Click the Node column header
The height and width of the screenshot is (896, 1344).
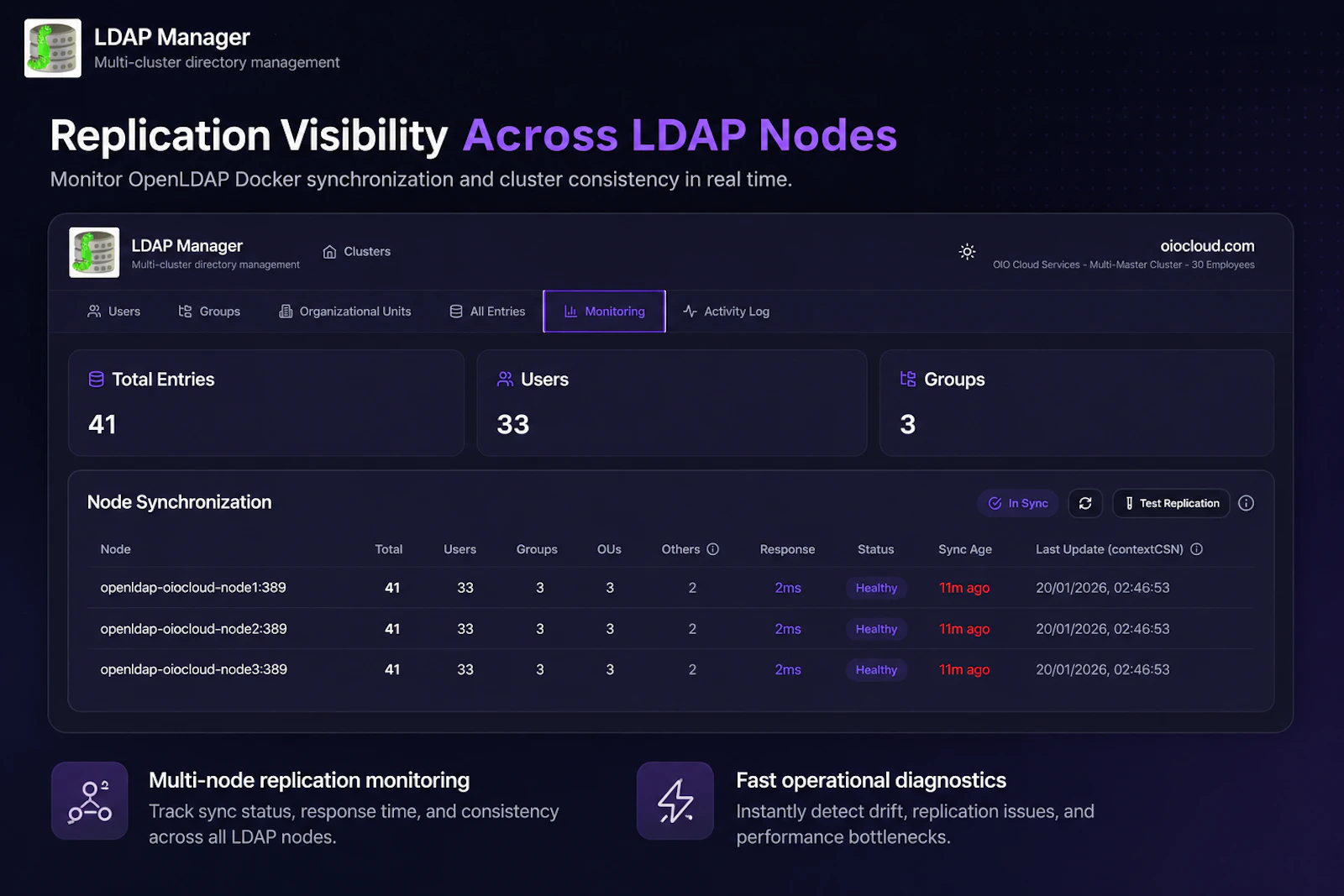pyautogui.click(x=116, y=549)
